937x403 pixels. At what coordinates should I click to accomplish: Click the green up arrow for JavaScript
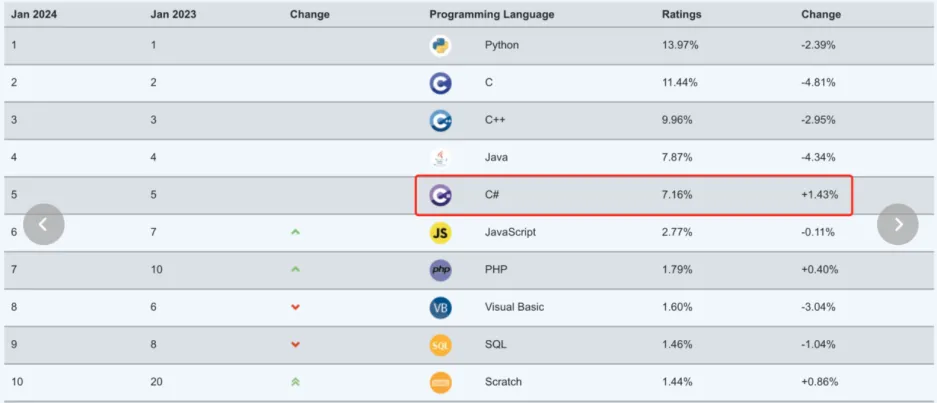pyautogui.click(x=295, y=232)
